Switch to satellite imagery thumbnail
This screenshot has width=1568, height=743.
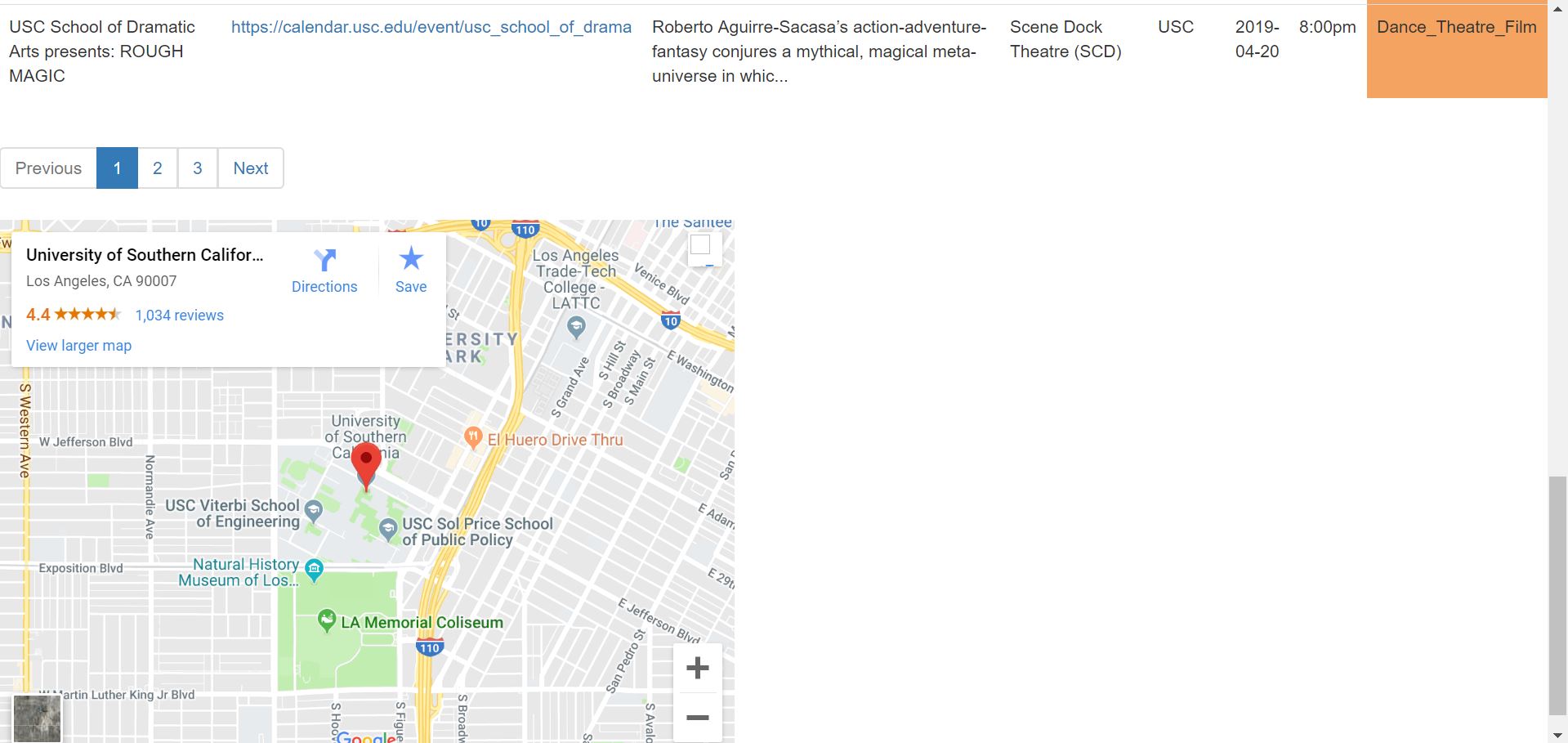pyautogui.click(x=37, y=718)
